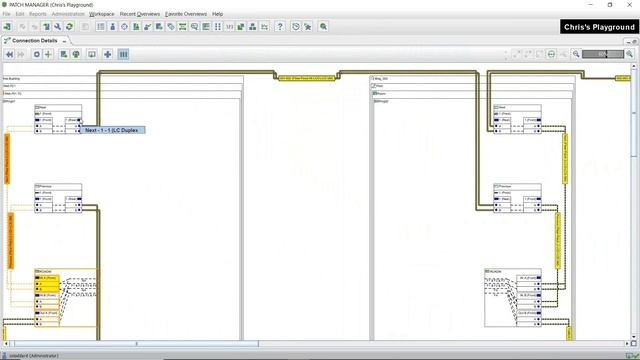
Task: Click the scroll down arrow of vertical scrollbar
Action: [633, 337]
